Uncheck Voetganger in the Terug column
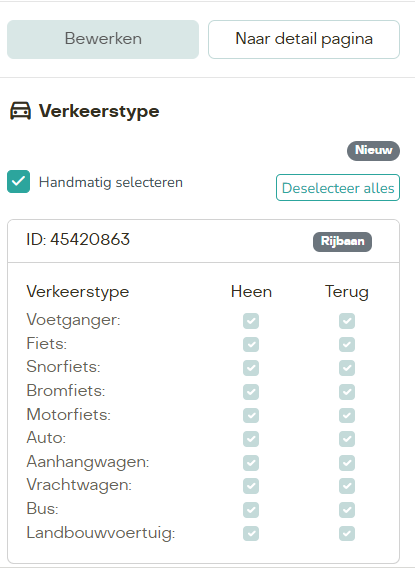415x582 pixels. point(347,321)
